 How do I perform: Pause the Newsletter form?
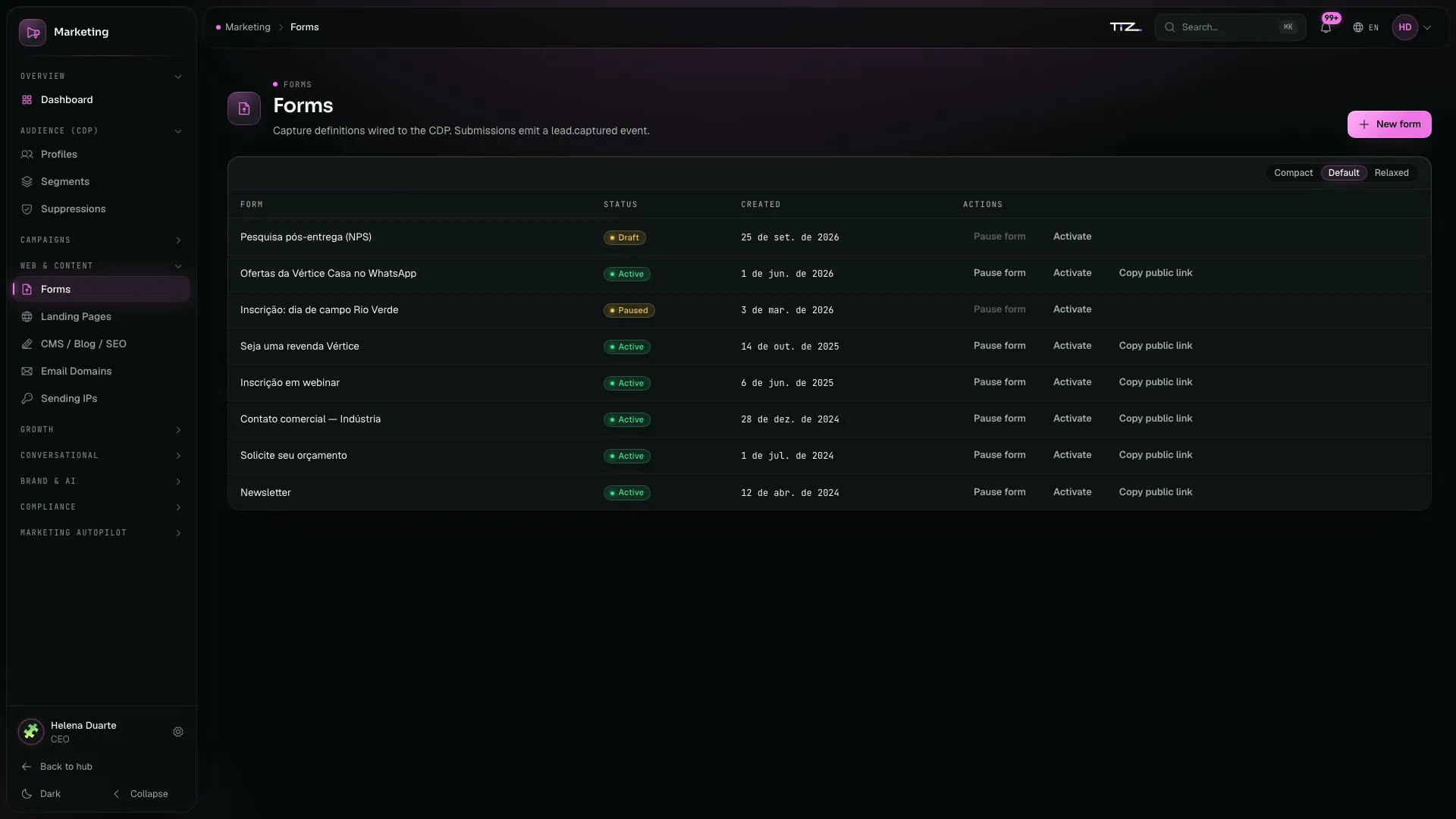point(999,492)
